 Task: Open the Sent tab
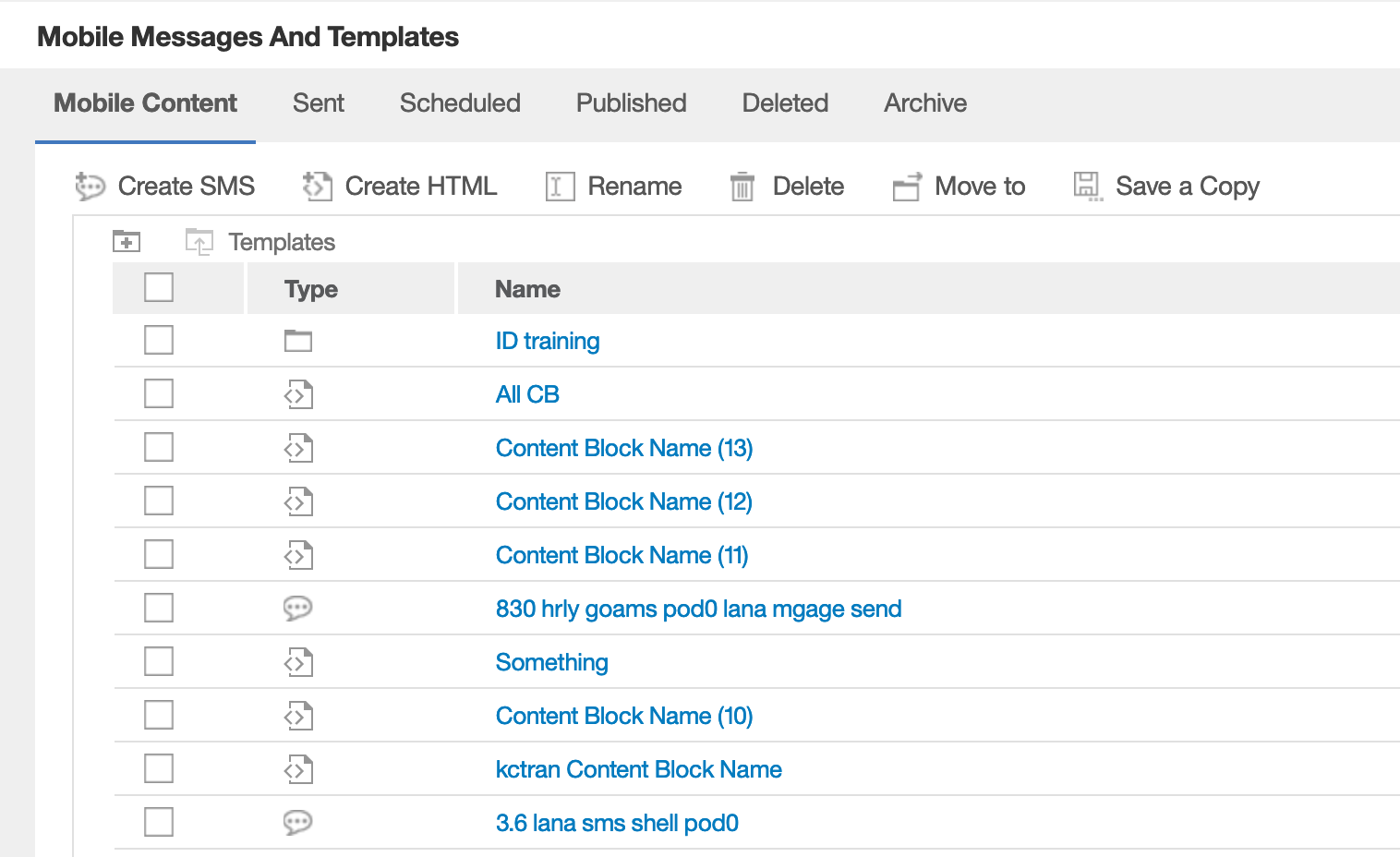[x=319, y=103]
